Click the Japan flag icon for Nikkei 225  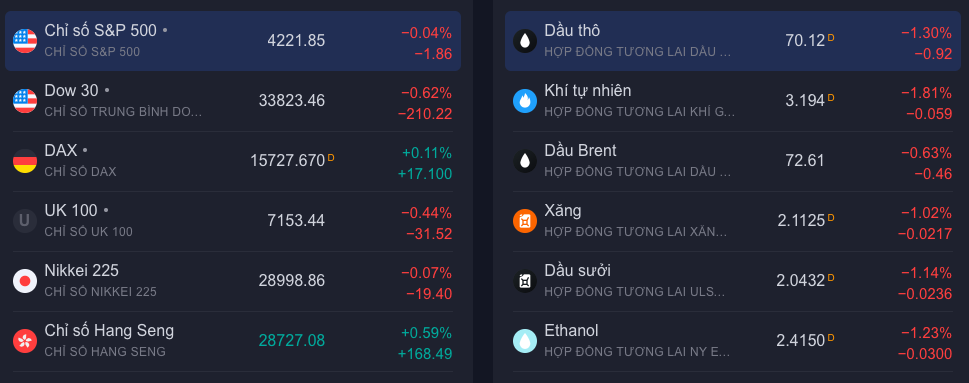tap(25, 281)
